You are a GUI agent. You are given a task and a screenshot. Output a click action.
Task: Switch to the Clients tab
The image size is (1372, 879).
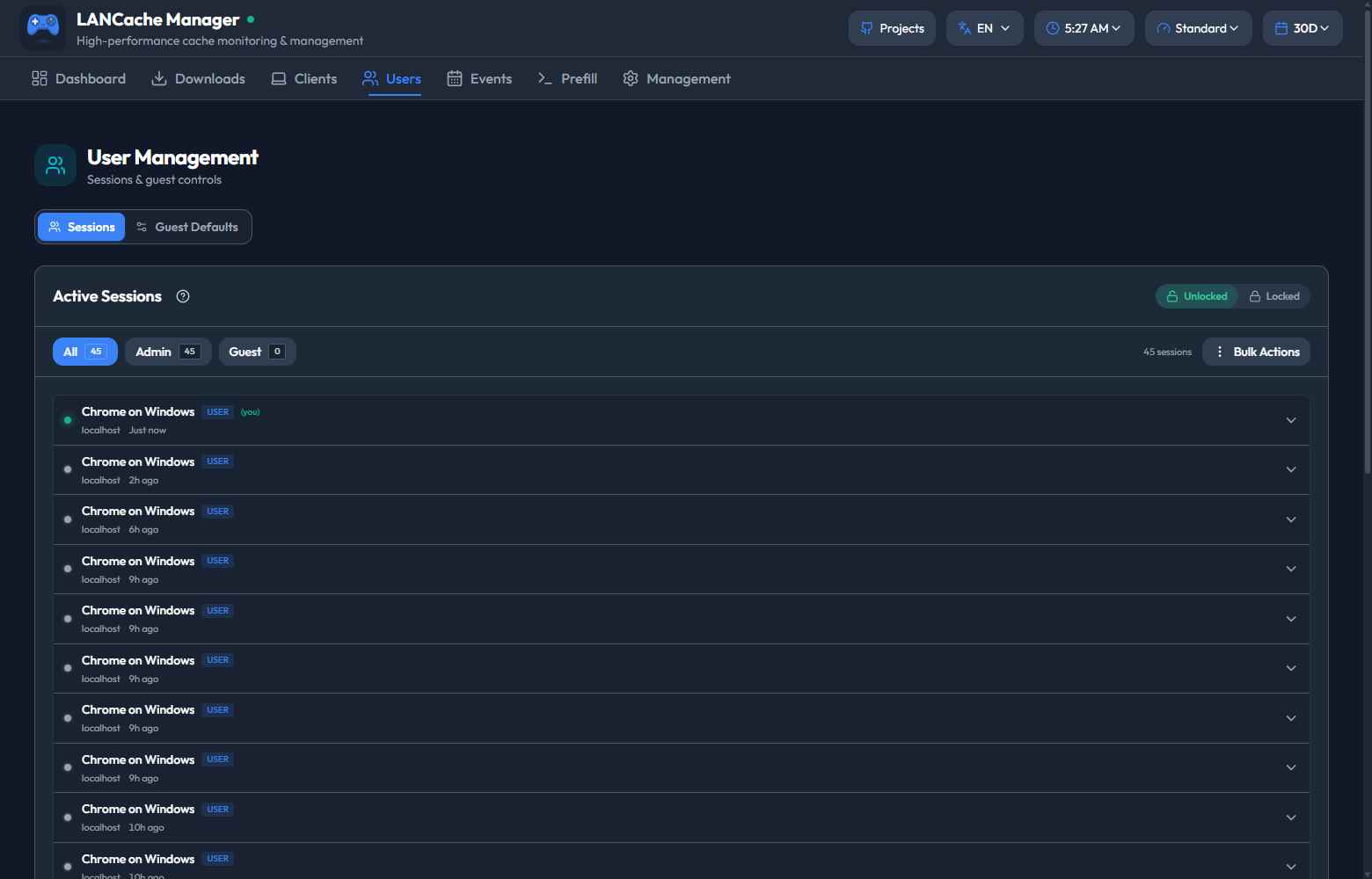303,78
